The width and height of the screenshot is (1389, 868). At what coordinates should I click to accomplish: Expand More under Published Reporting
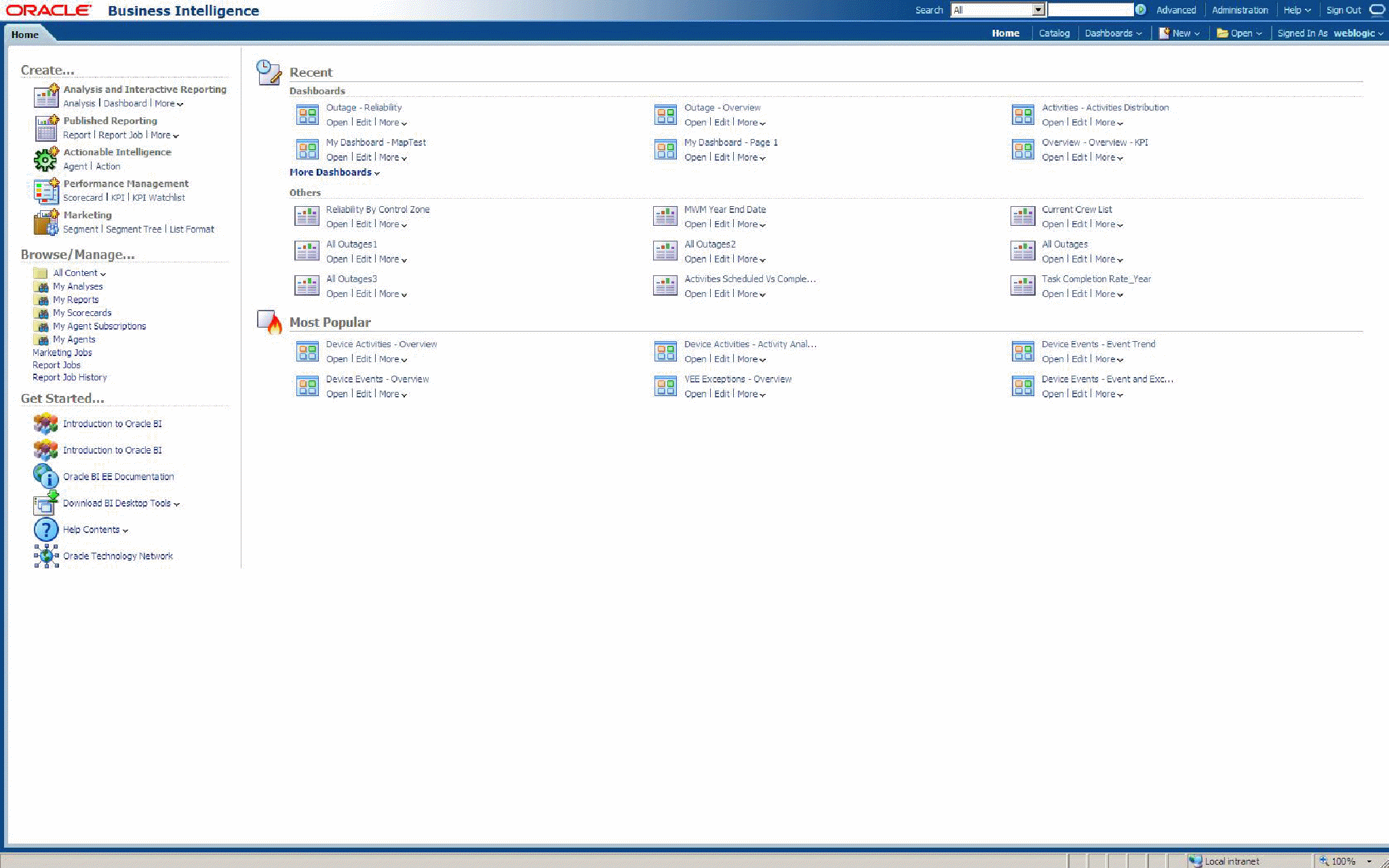(164, 135)
